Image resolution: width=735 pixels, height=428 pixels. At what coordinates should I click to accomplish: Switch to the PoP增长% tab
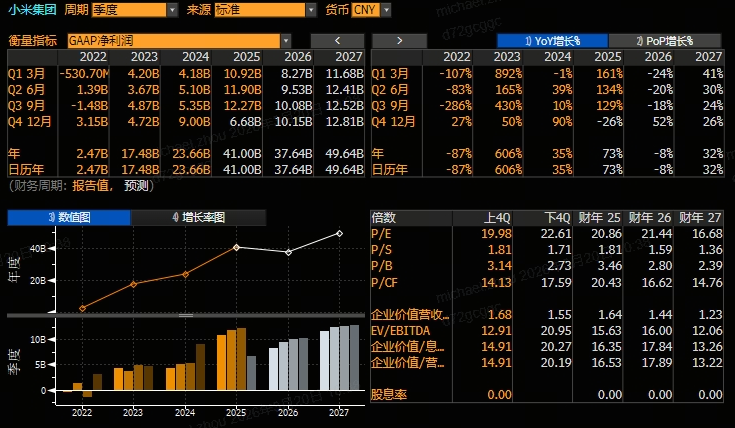(664, 40)
